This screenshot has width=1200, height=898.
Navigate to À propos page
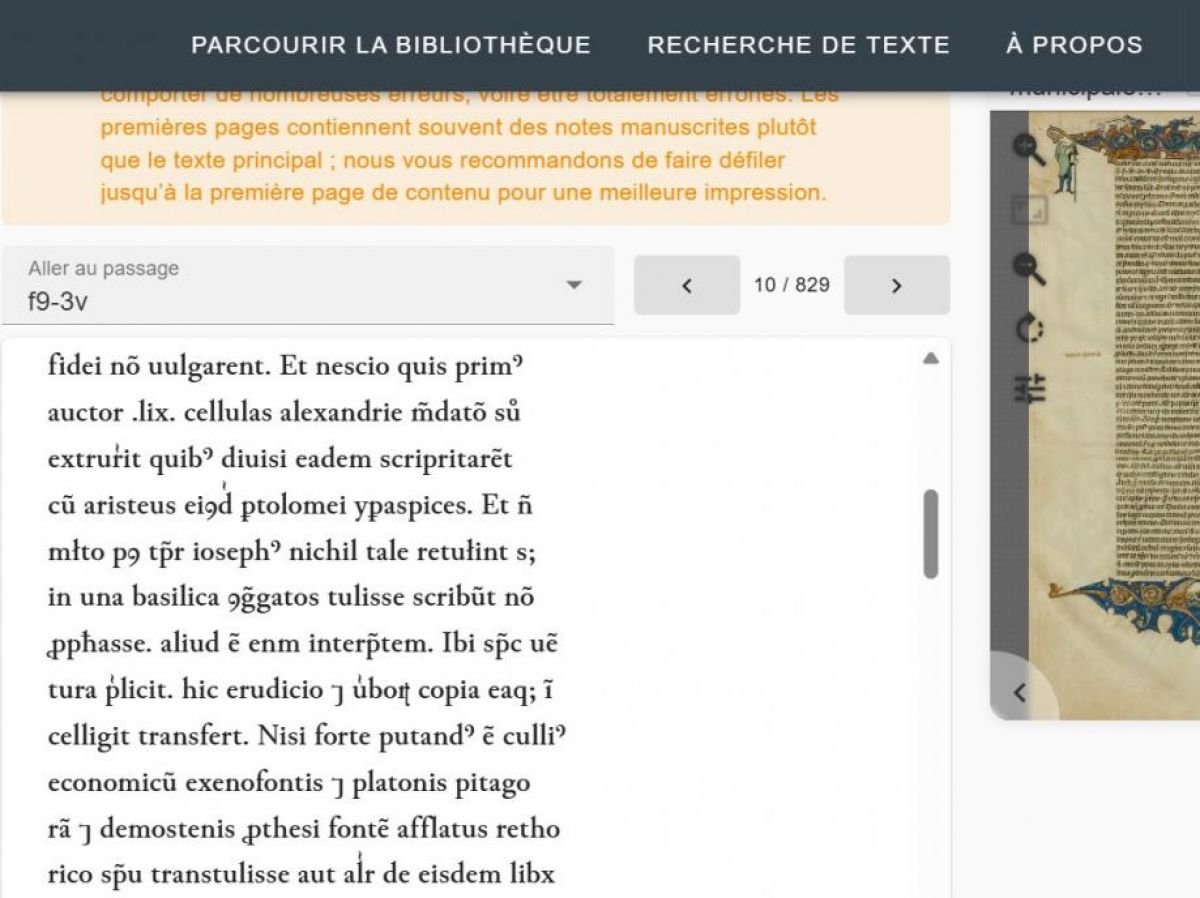(x=1074, y=45)
